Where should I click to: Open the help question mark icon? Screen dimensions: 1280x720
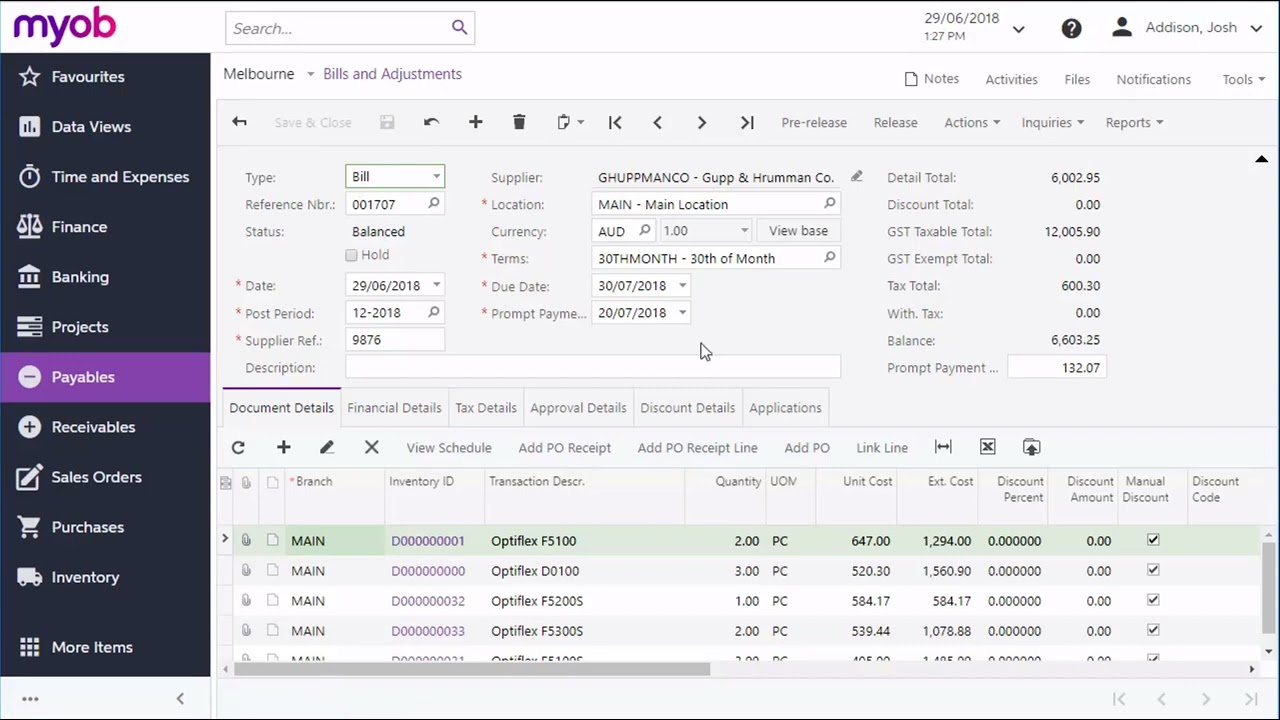(1071, 29)
